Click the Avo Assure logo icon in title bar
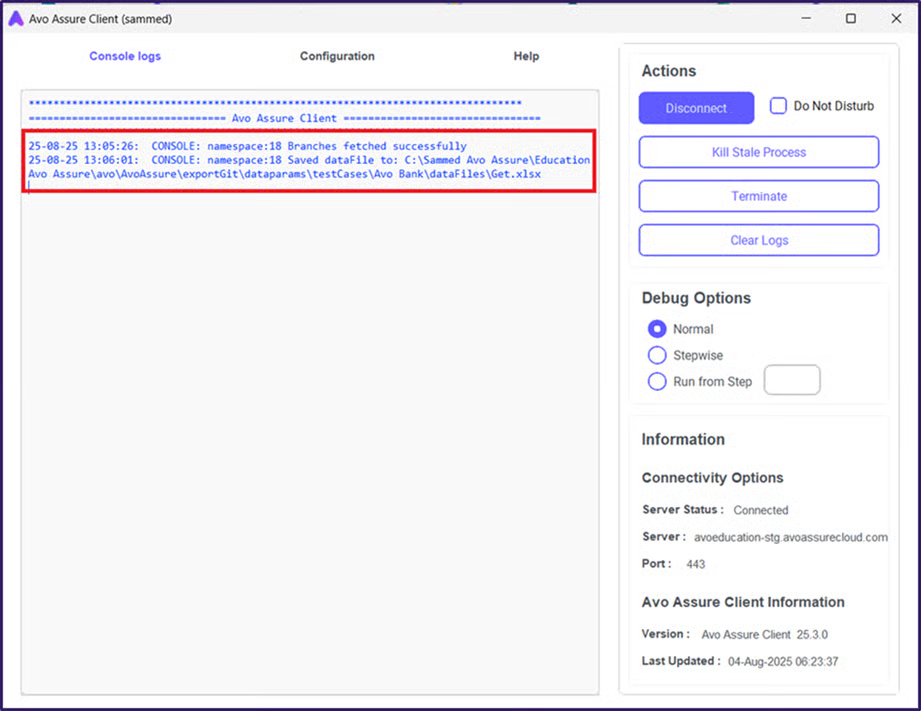 15,19
